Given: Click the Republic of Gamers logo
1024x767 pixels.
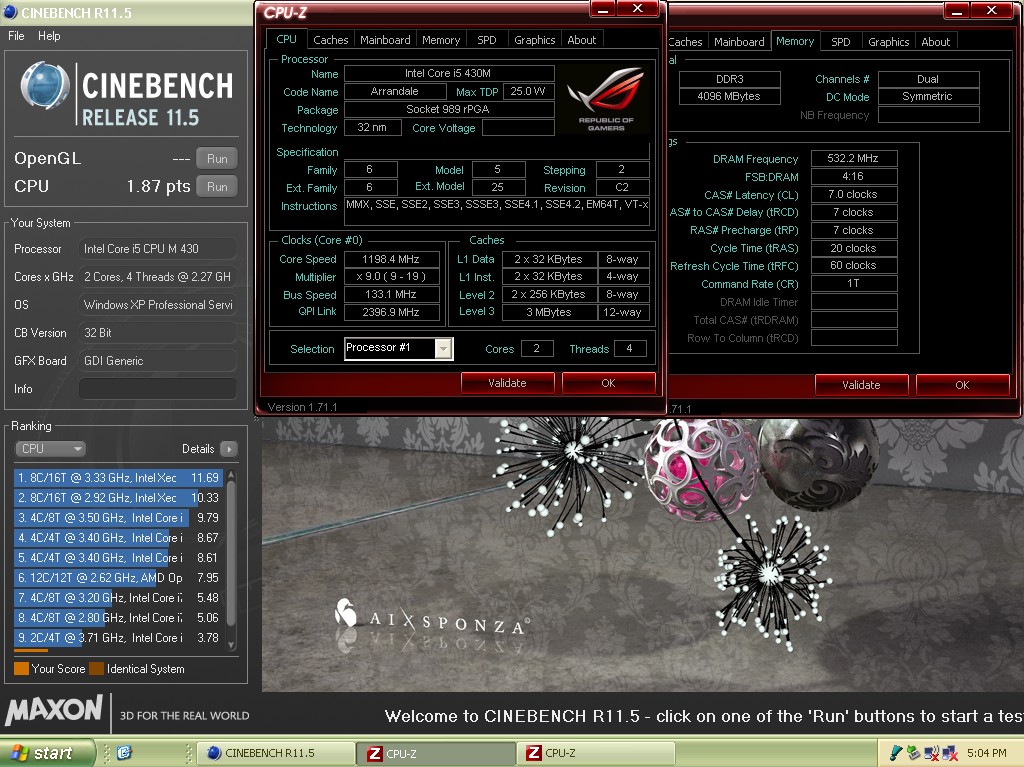Looking at the screenshot, I should (606, 98).
